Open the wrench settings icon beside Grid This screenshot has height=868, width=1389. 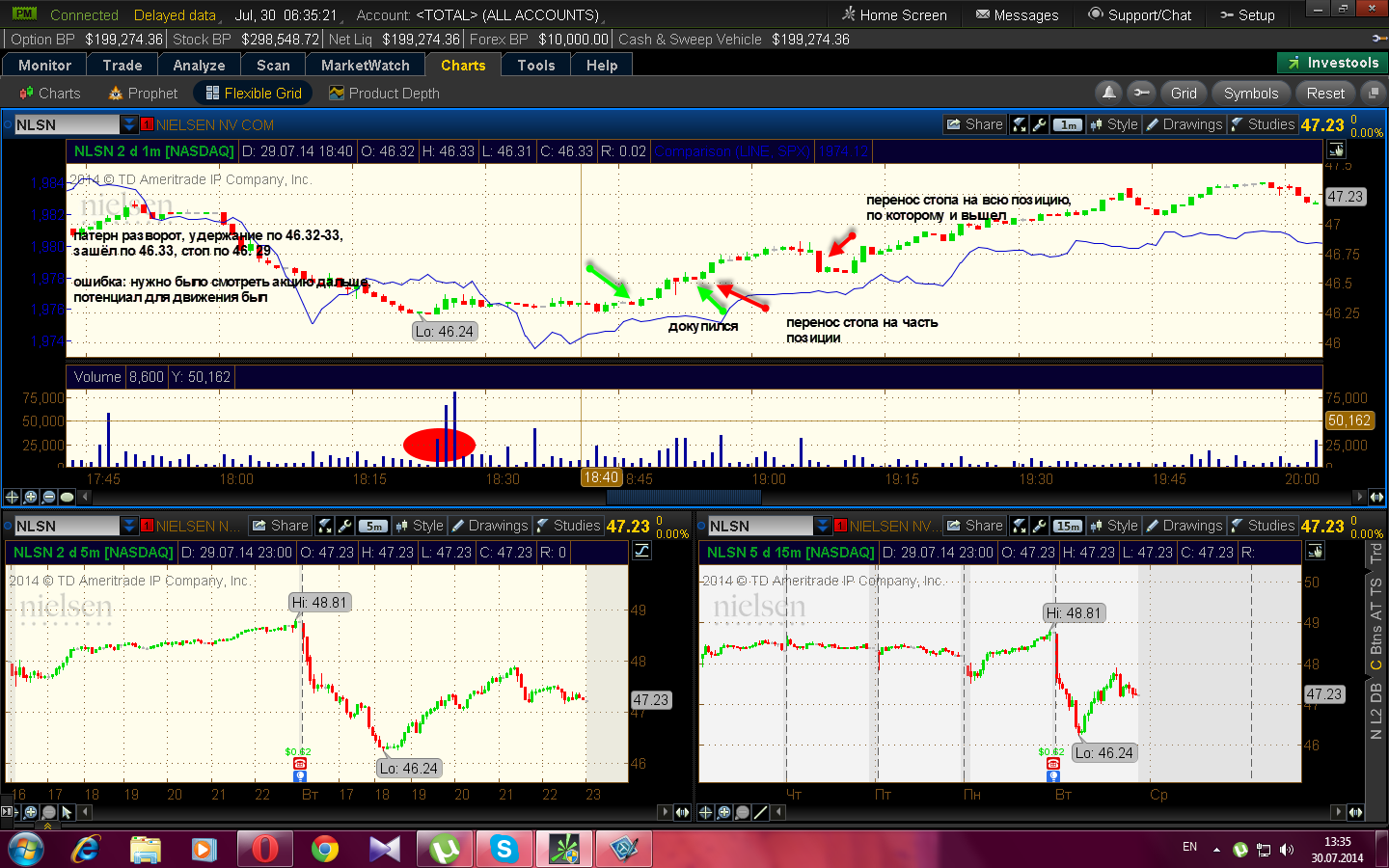click(1142, 93)
